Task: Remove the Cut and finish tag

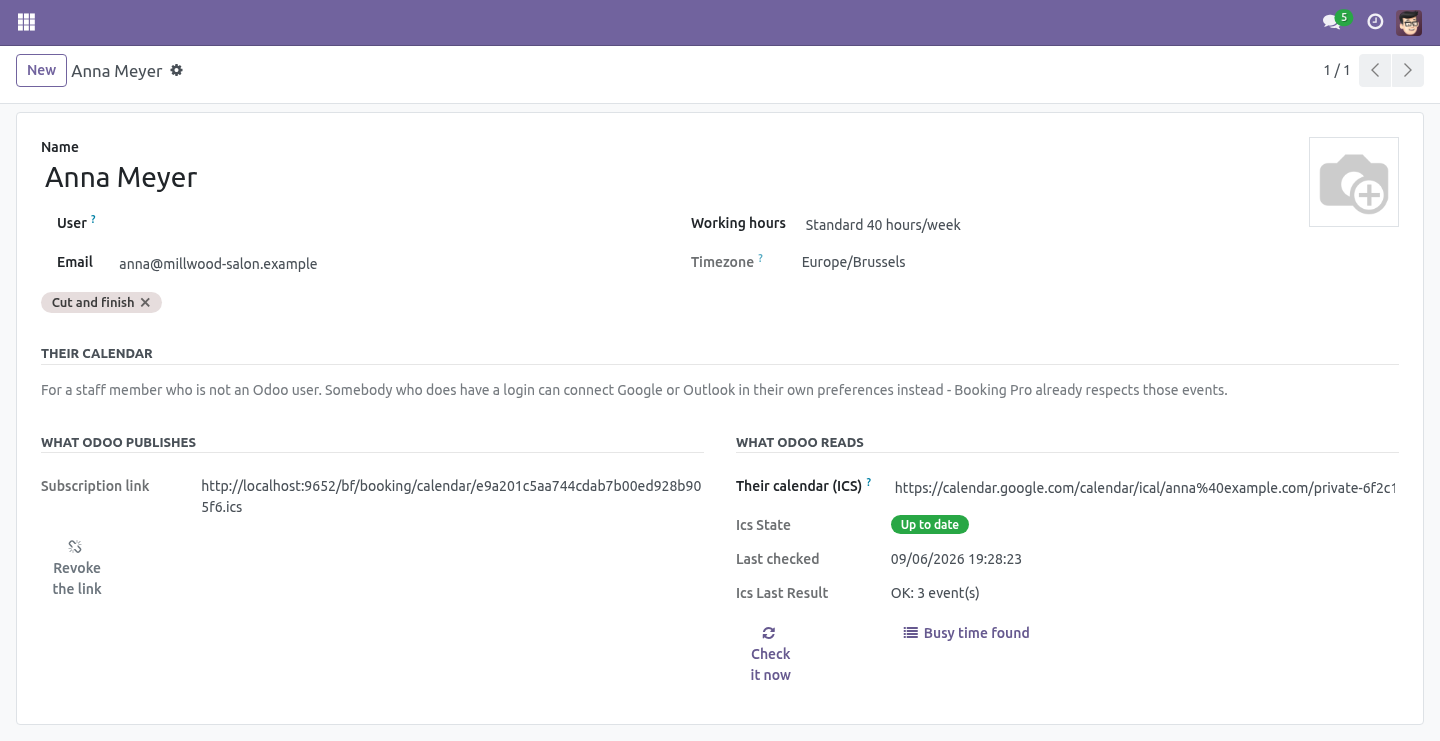Action: click(x=145, y=302)
